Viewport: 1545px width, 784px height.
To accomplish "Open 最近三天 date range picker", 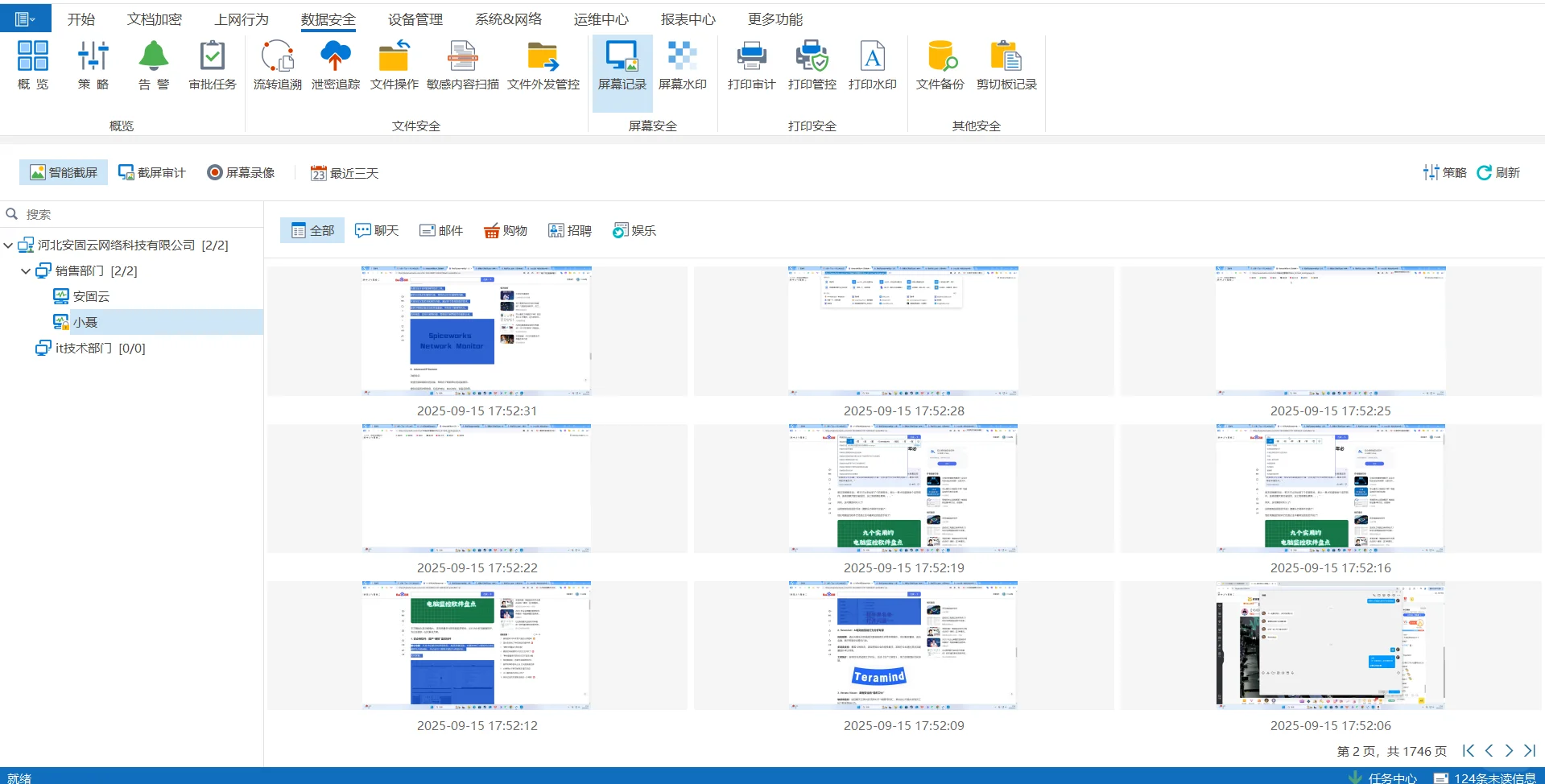I will 345,173.
